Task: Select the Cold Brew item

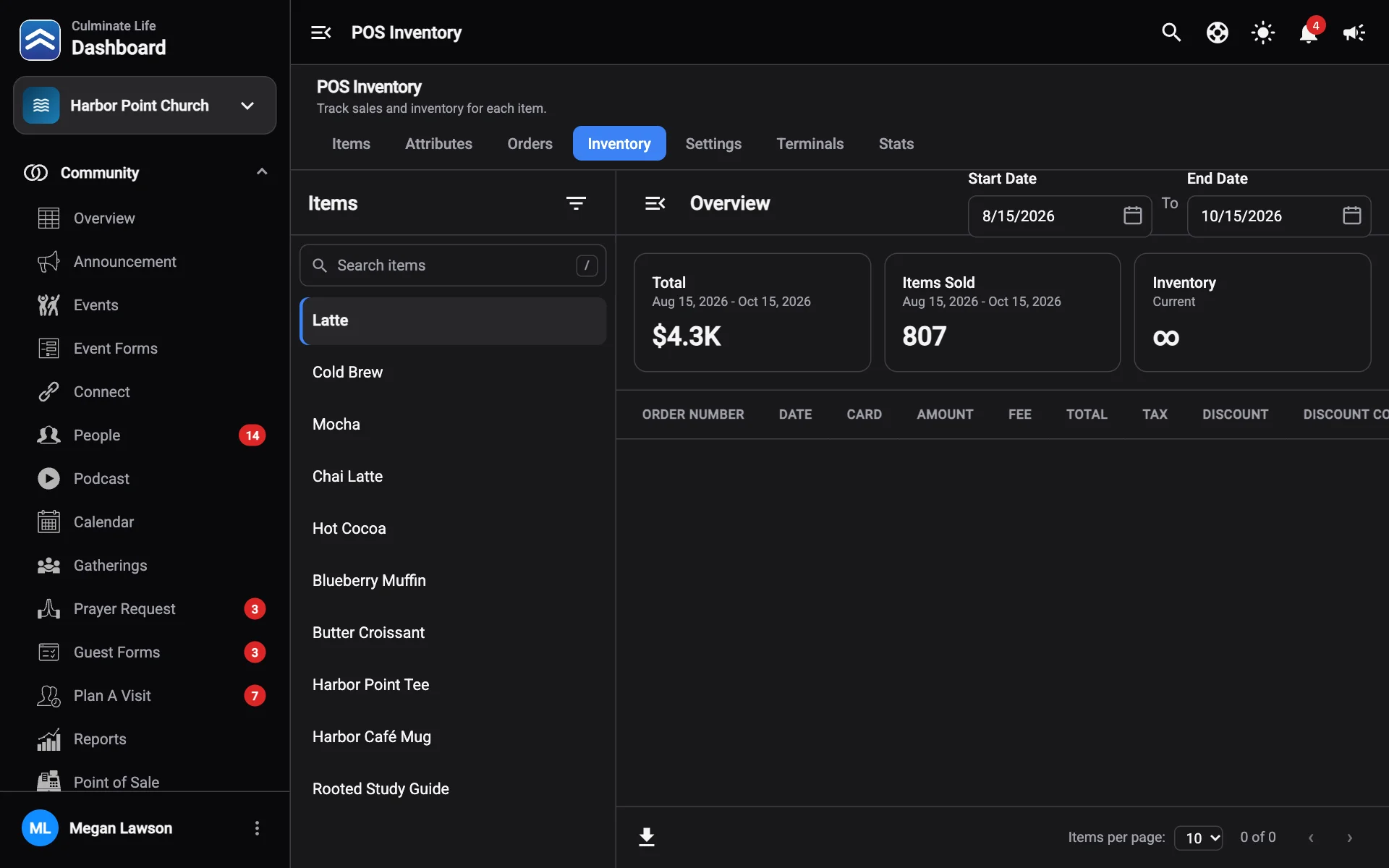Action: coord(453,372)
